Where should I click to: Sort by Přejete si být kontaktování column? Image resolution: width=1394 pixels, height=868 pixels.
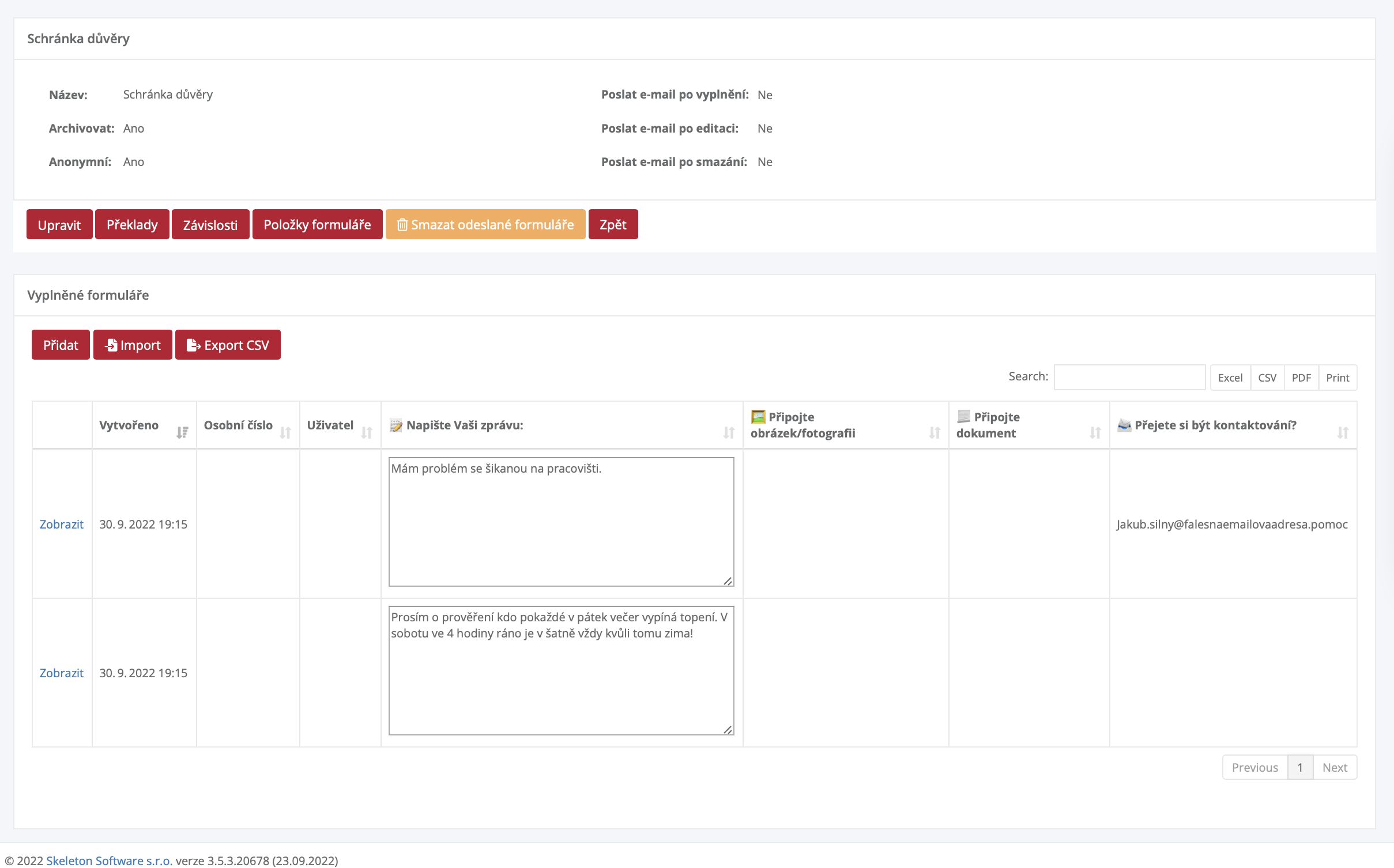tap(1343, 432)
